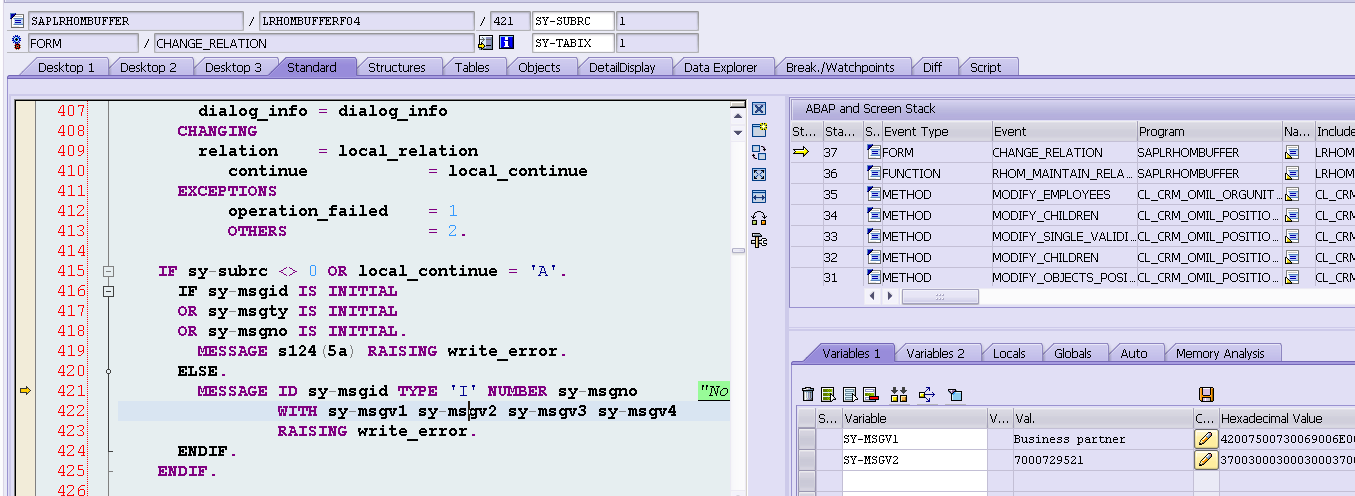This screenshot has width=1355, height=496.
Task: Open the Memory Analysis tab
Action: (x=1220, y=353)
